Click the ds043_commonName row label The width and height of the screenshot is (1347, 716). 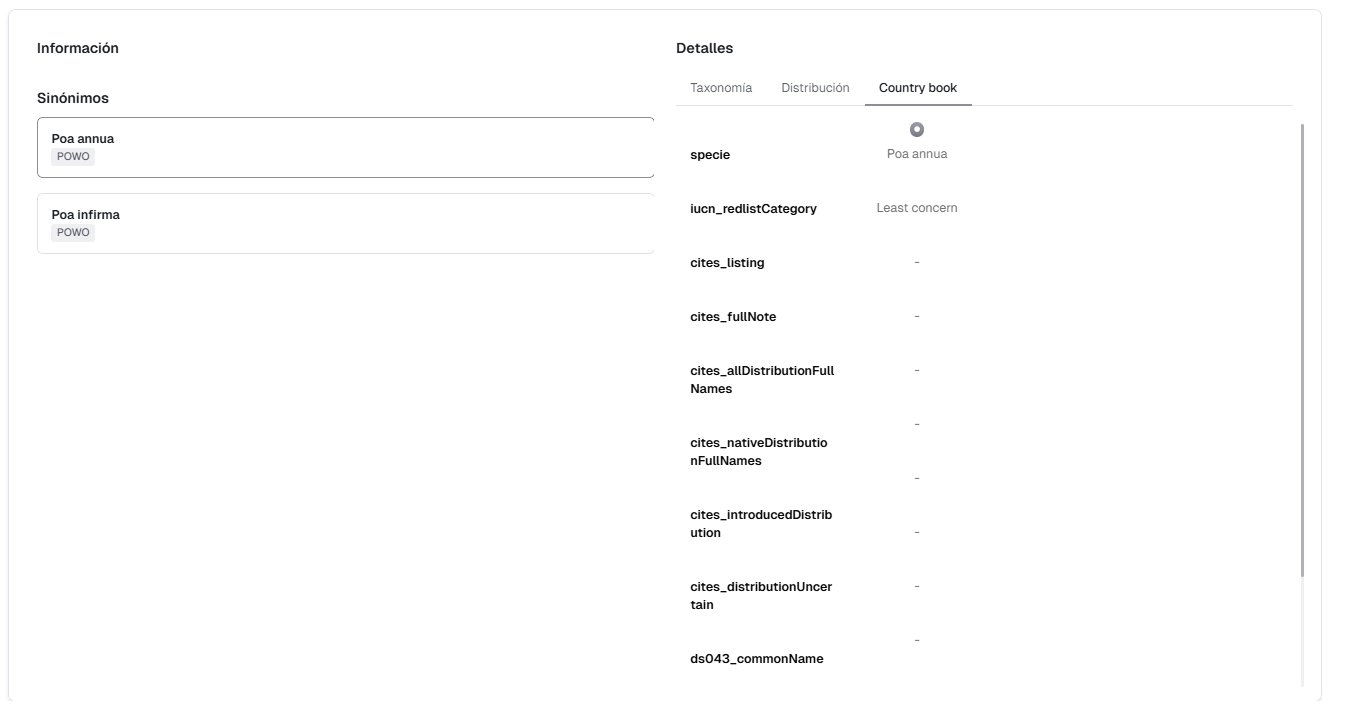coord(756,659)
